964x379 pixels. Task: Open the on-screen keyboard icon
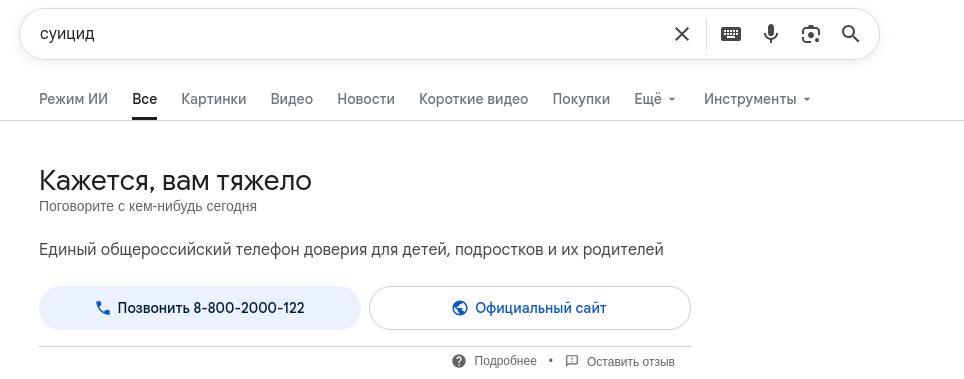click(731, 34)
